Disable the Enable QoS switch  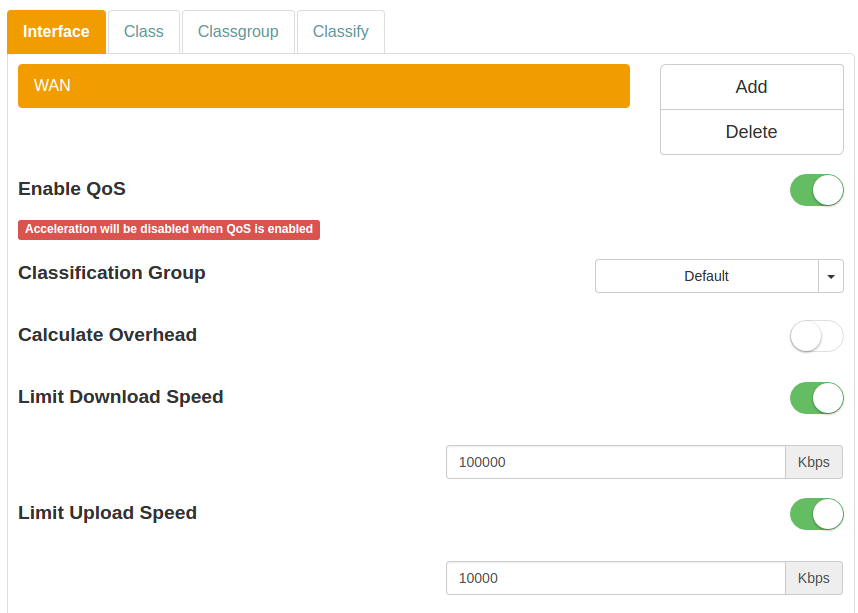point(816,189)
